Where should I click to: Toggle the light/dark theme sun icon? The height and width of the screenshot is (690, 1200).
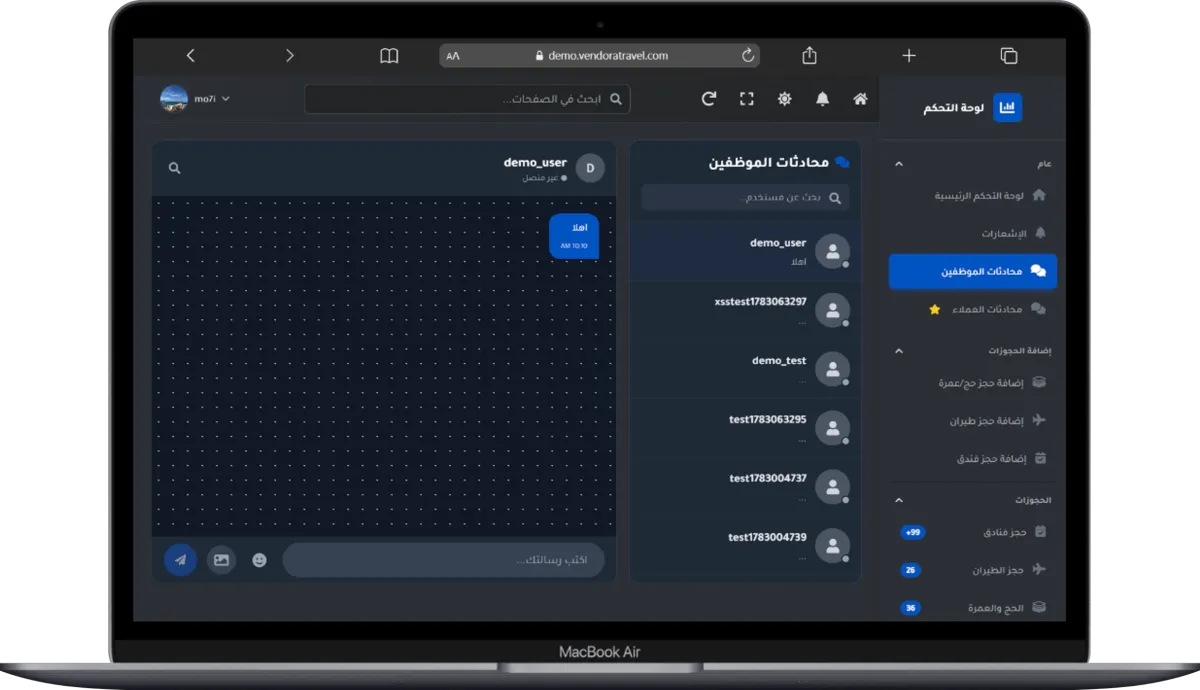click(x=785, y=99)
